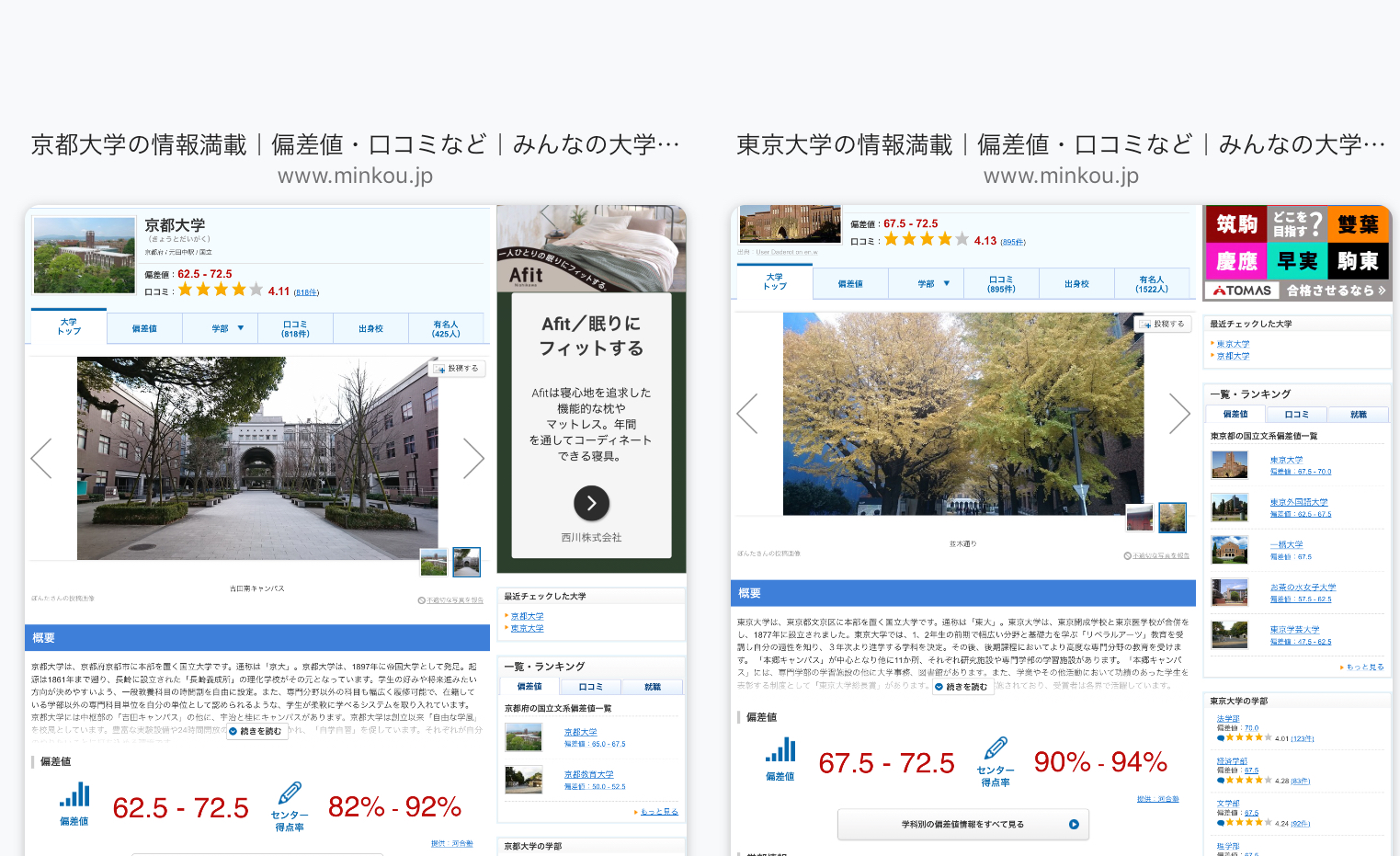
Task: Select second photo thumbnail under Kyoto campus image
Action: [x=466, y=562]
